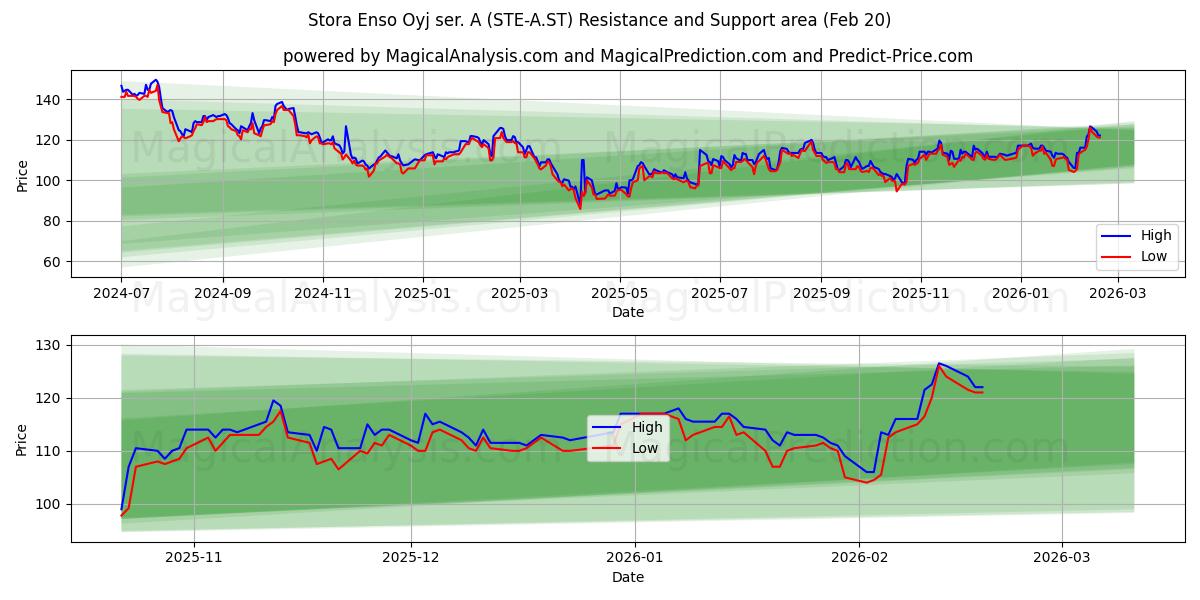Click the upper chart '140' price tick
This screenshot has width=1200, height=600.
(50, 100)
